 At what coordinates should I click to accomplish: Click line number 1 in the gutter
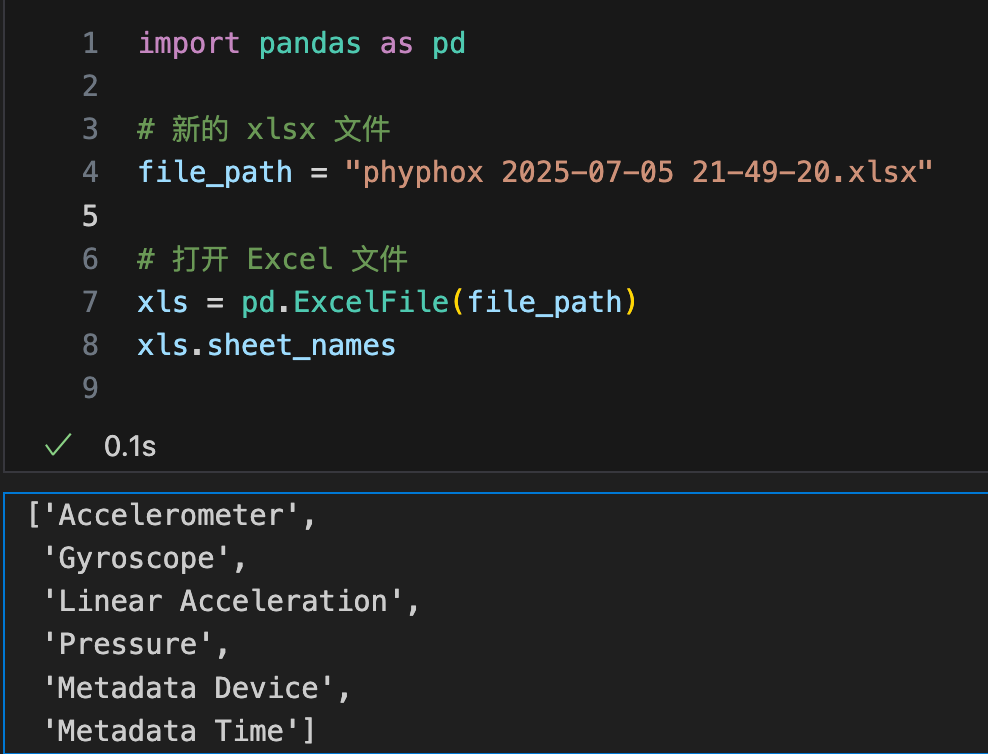[90, 44]
